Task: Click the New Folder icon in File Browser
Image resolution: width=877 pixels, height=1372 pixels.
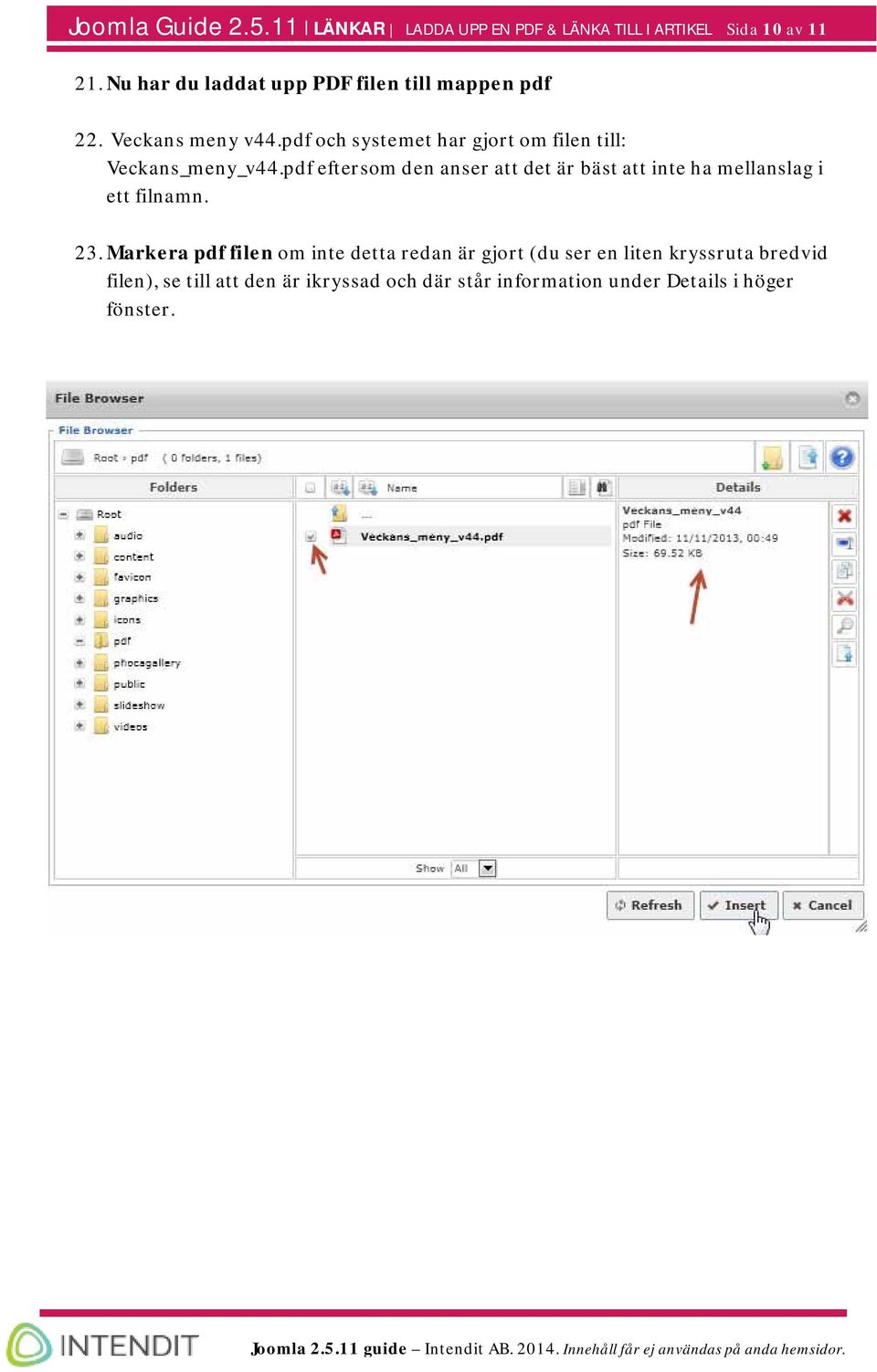Action: pyautogui.click(x=772, y=457)
